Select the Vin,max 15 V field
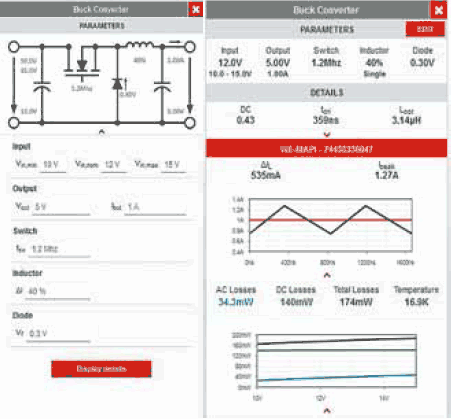 coord(173,165)
